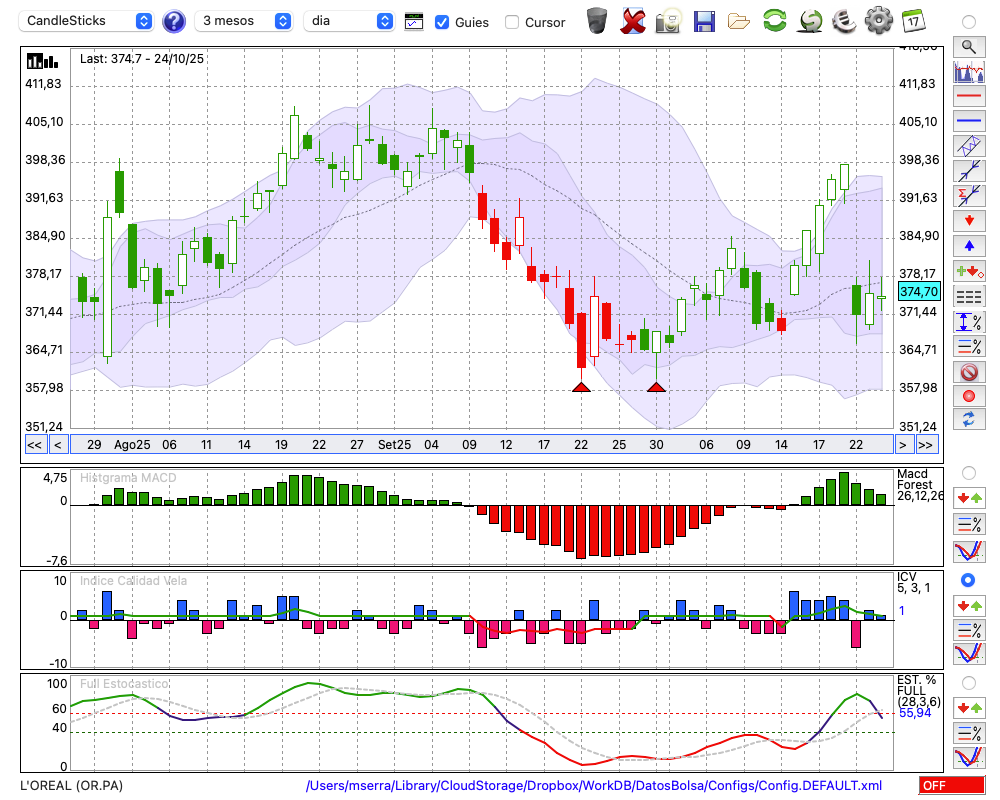Open the CandleSticks chart type dropdown
1000x800 pixels.
[x=86, y=21]
